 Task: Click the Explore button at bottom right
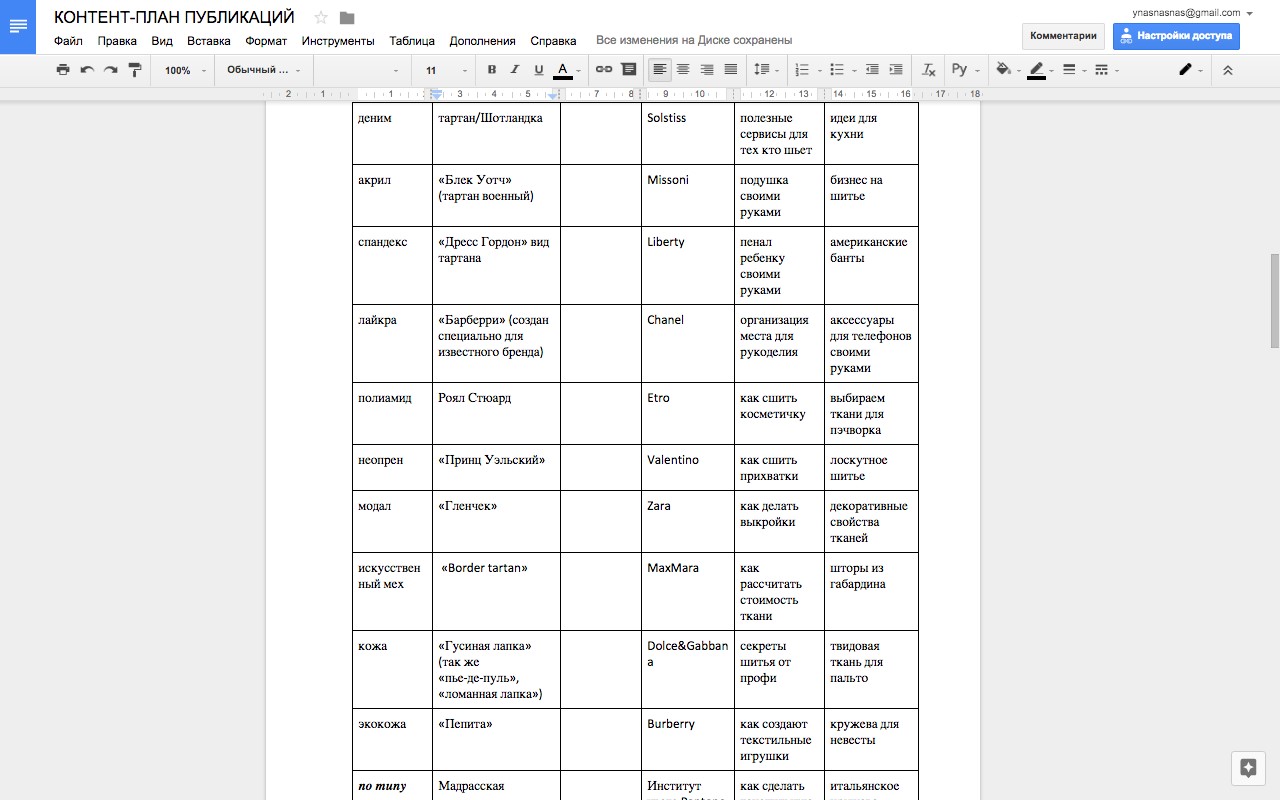point(1248,768)
